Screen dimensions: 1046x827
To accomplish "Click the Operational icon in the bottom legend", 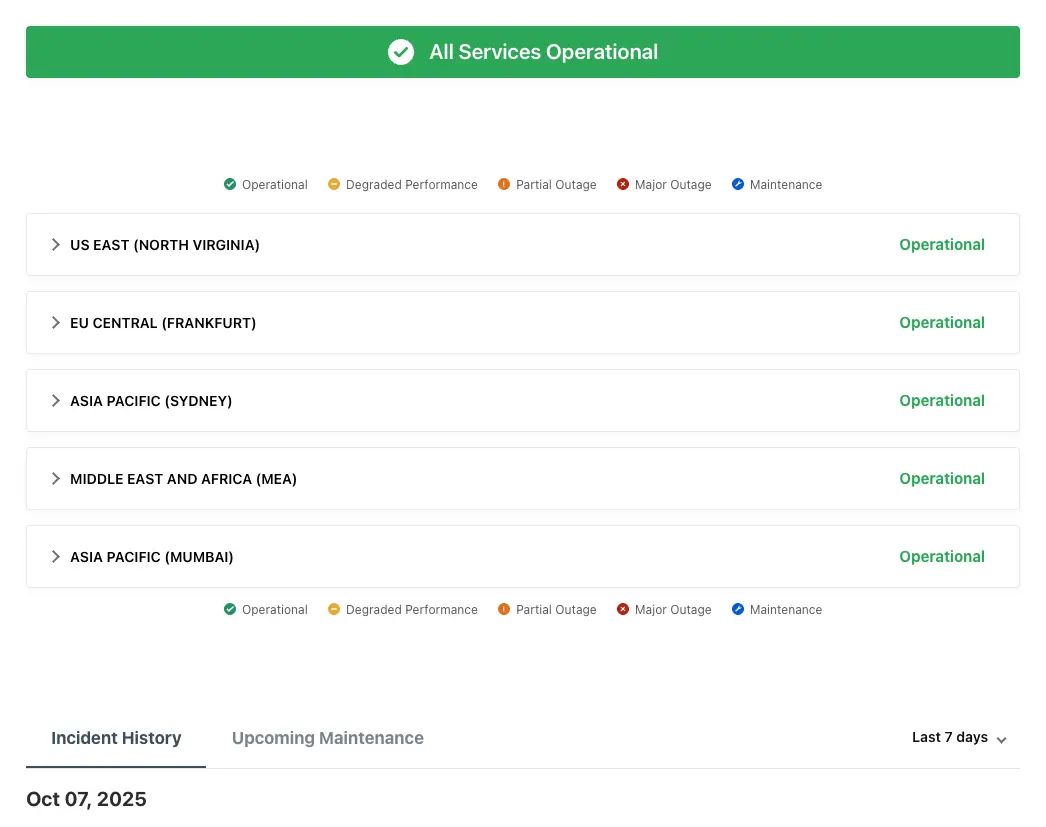I will coord(229,609).
